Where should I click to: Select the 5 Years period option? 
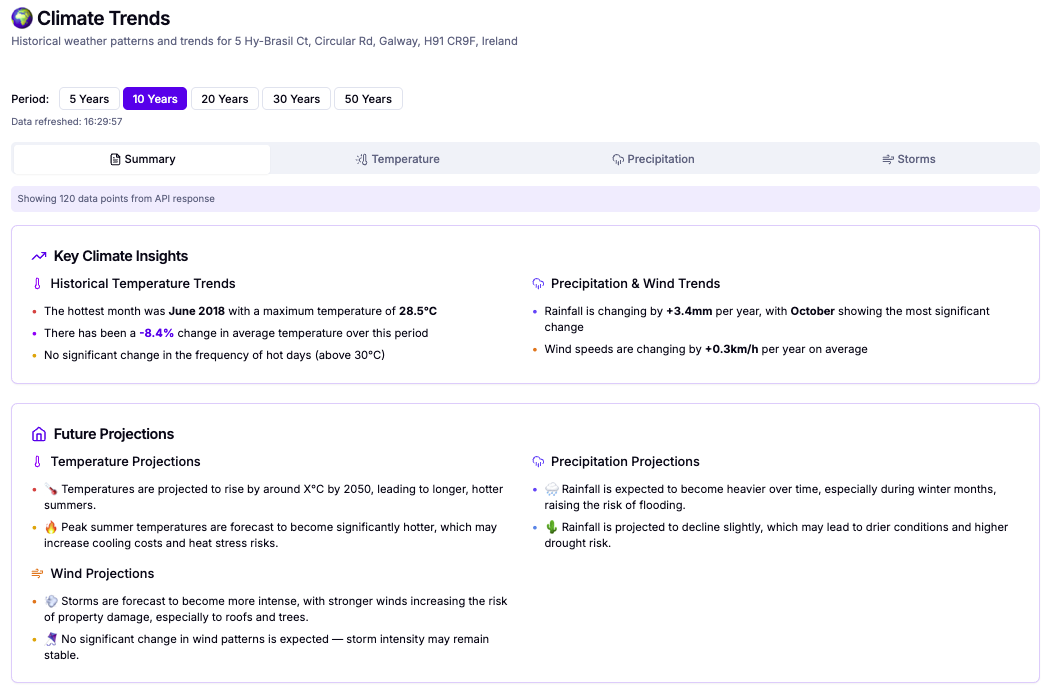[88, 99]
